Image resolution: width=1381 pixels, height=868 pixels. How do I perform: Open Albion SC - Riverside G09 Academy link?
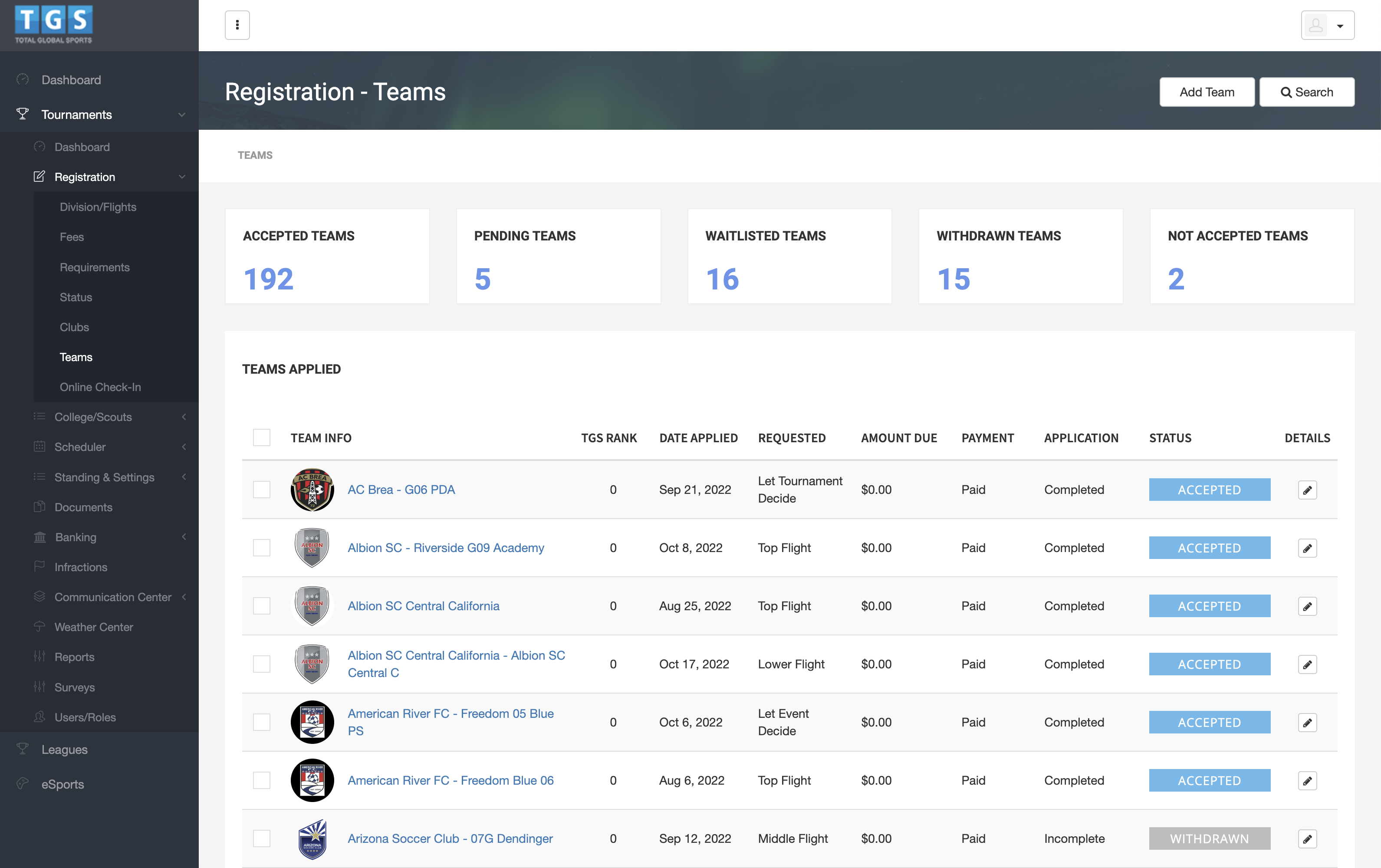[x=446, y=548]
